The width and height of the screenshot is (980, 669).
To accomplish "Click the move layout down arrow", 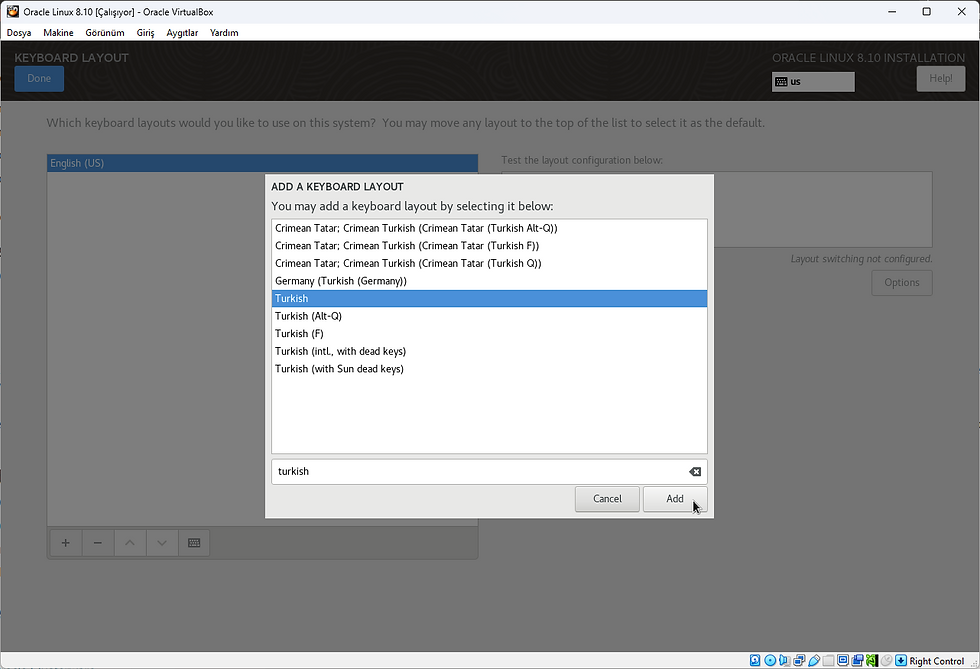I will tap(162, 543).
